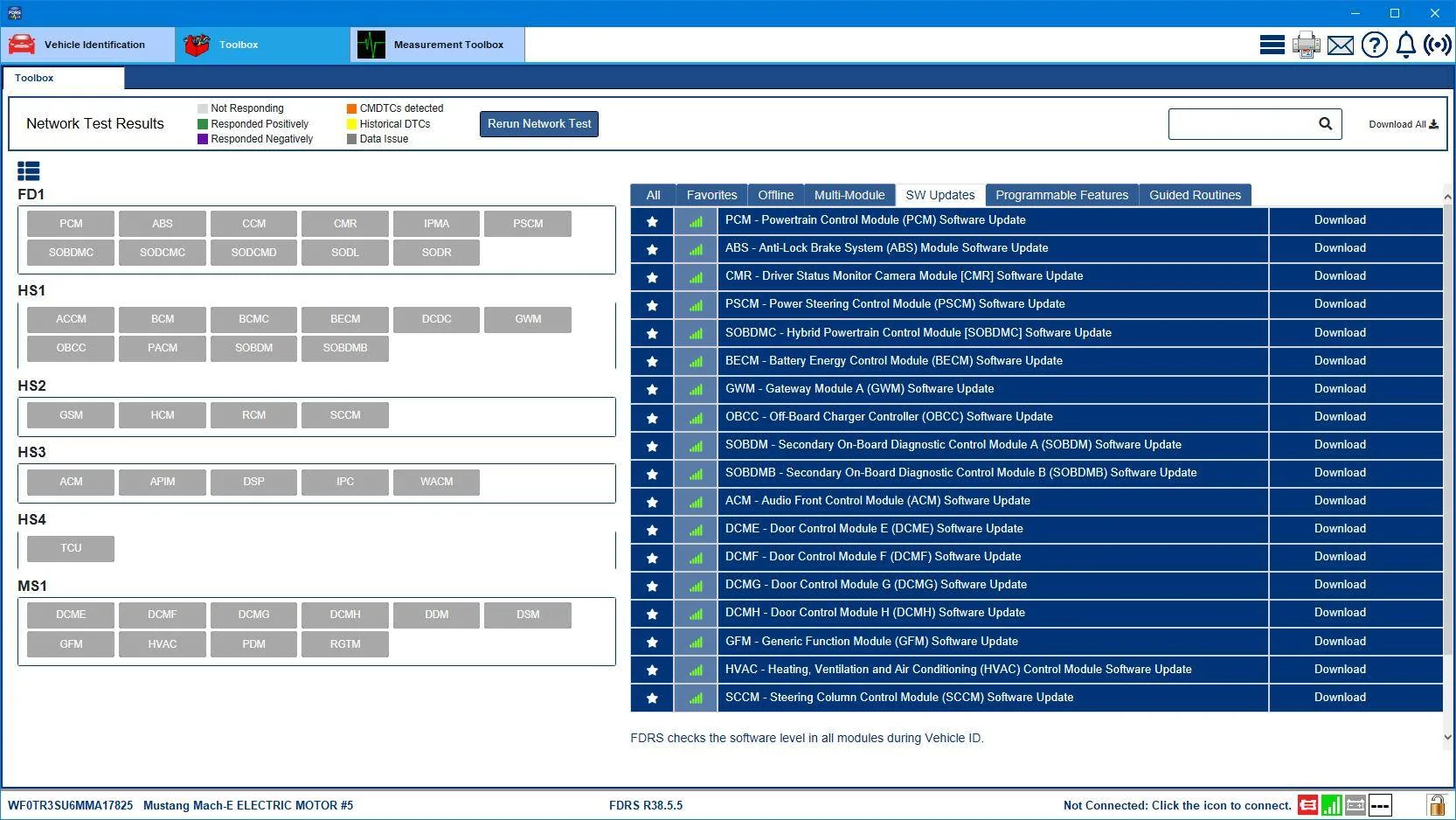The image size is (1456, 820).
Task: Click Rerun Network Test button
Action: [x=539, y=124]
